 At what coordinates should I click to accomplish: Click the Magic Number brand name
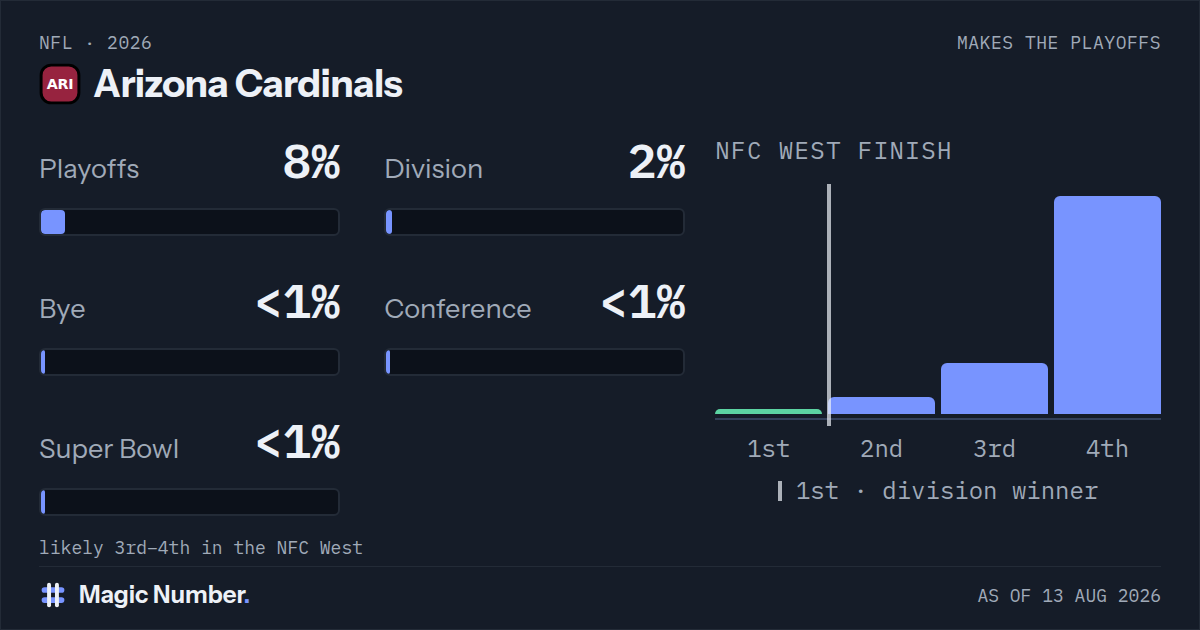[x=164, y=595]
